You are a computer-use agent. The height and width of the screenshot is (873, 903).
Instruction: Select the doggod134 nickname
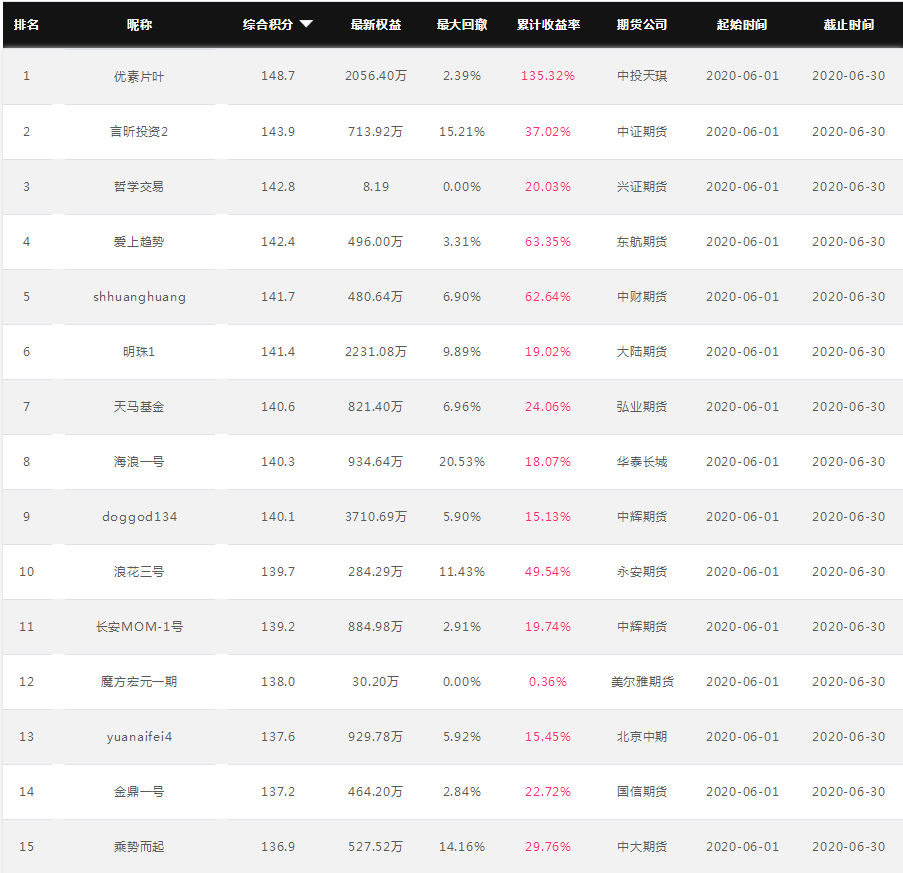pos(139,517)
